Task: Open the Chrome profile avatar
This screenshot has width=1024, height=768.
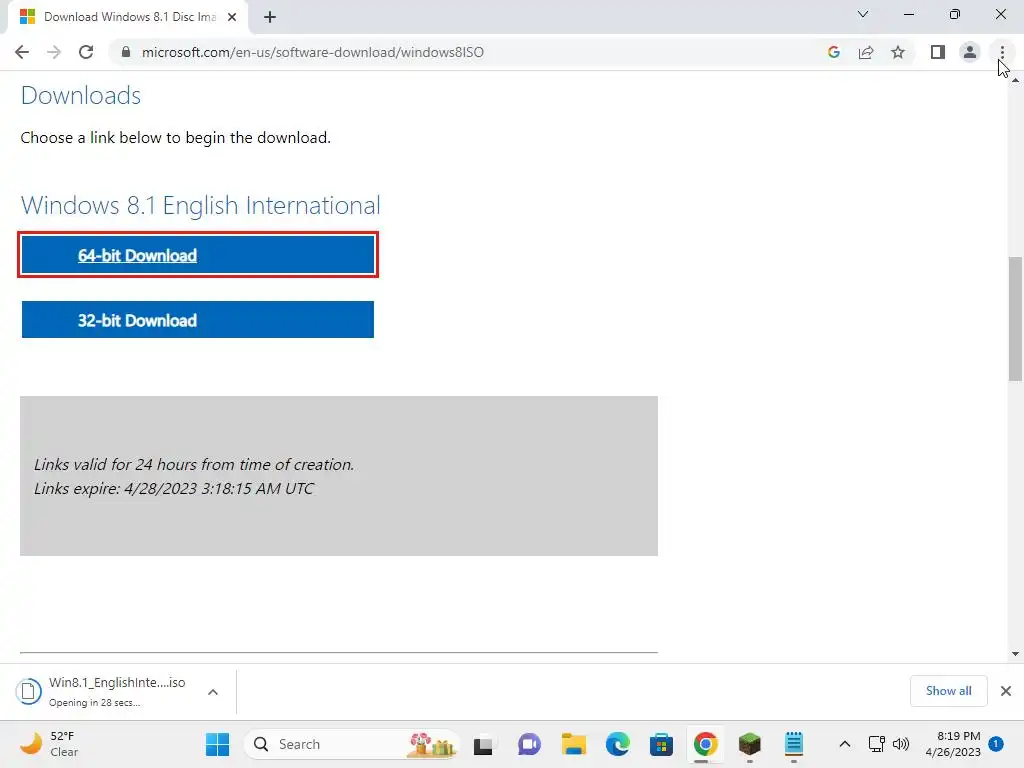Action: coord(970,52)
